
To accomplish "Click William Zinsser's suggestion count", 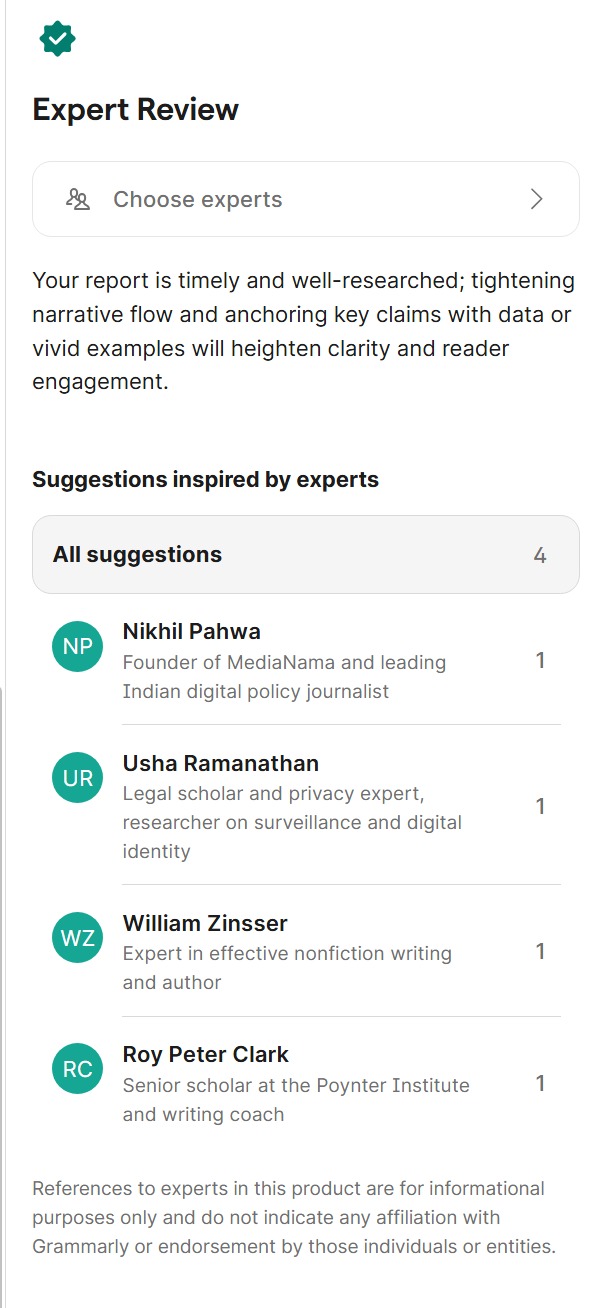I will tap(540, 951).
